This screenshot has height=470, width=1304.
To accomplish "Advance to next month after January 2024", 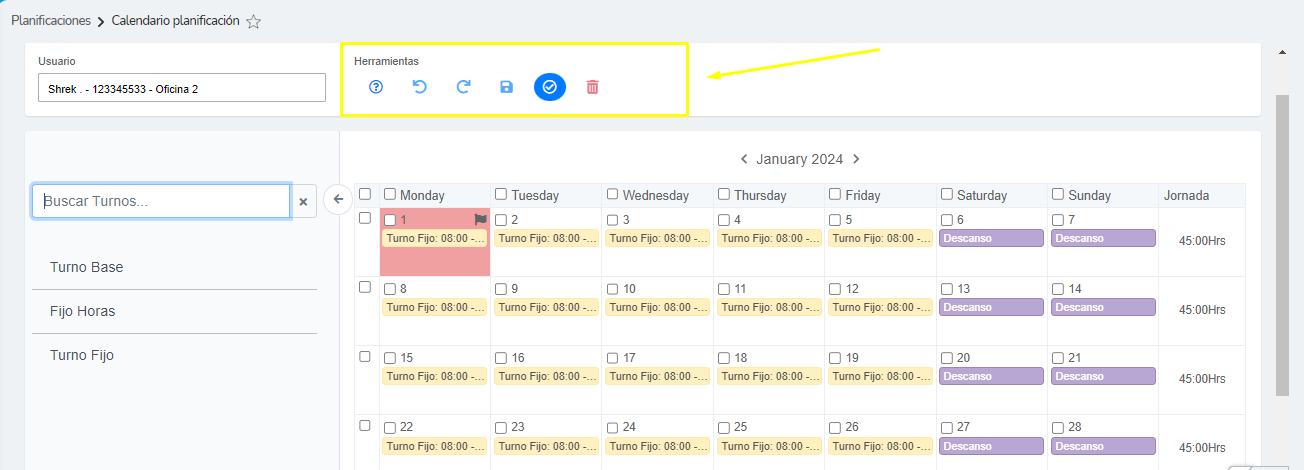I will [x=856, y=159].
